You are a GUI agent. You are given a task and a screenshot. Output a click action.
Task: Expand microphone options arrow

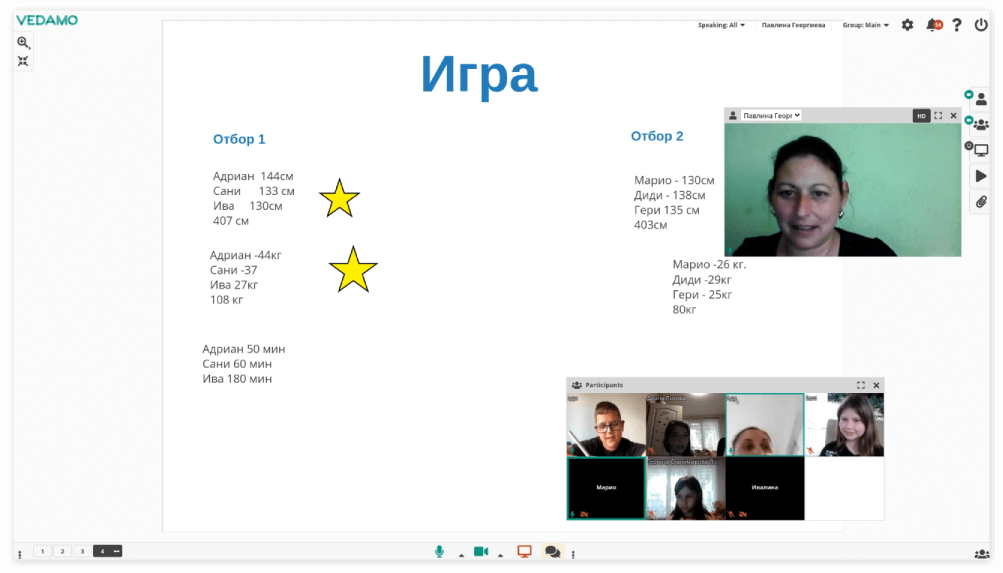[x=461, y=555]
